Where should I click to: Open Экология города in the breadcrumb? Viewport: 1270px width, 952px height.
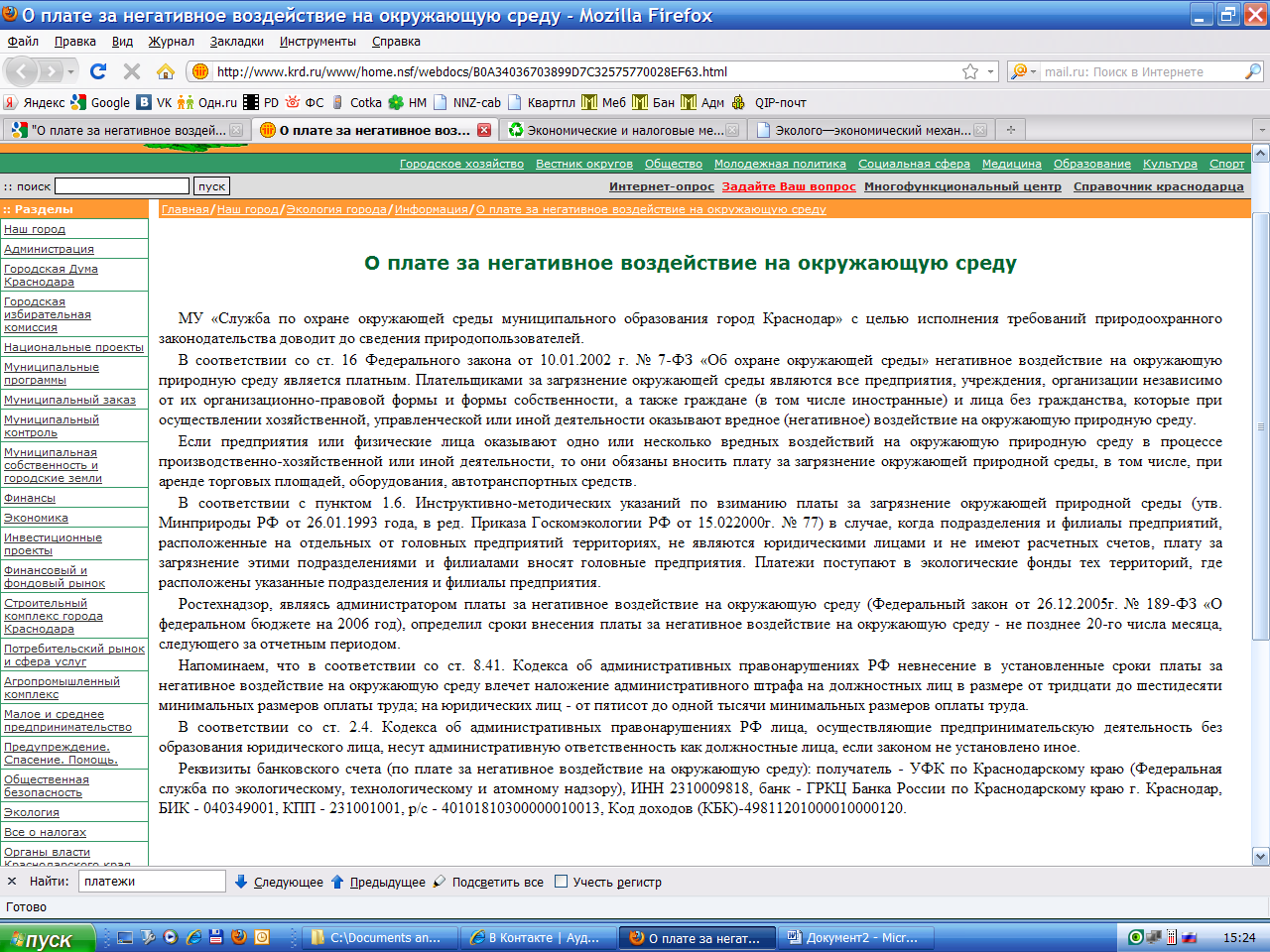[336, 209]
